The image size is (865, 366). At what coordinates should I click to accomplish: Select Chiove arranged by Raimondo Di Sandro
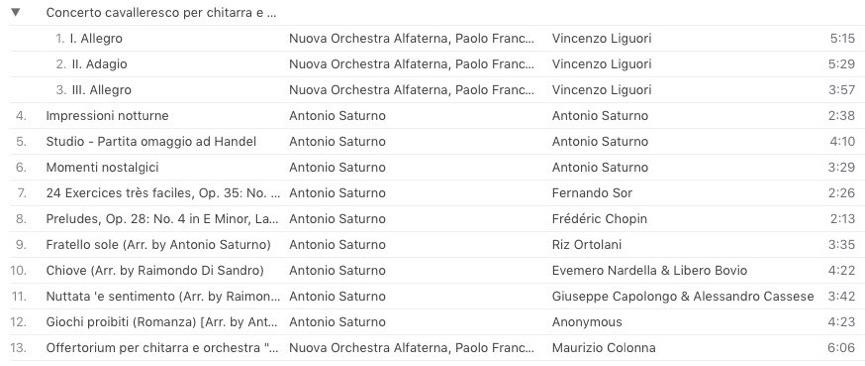tap(432, 270)
